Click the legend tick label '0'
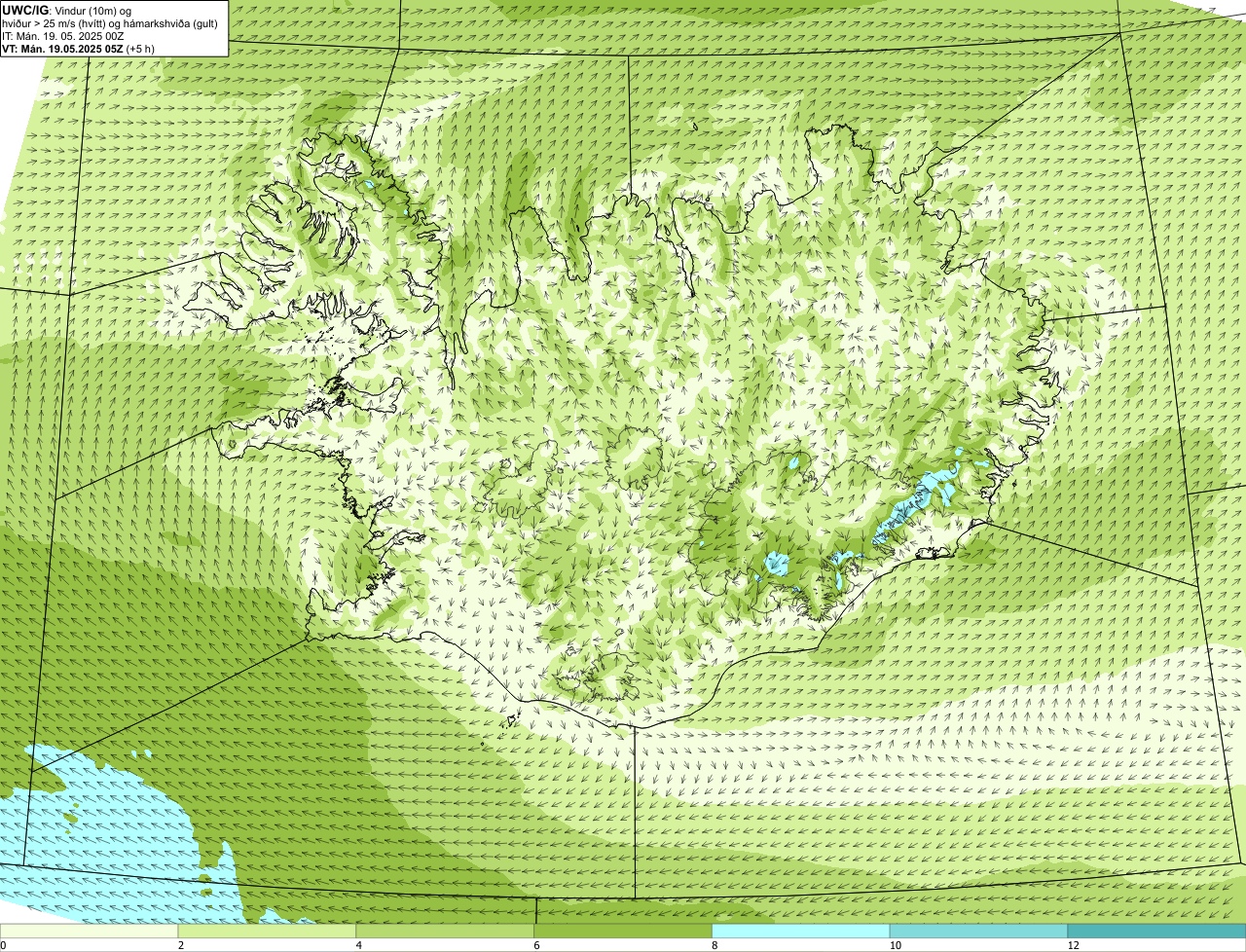Screen dimensions: 1246x952 [3, 945]
